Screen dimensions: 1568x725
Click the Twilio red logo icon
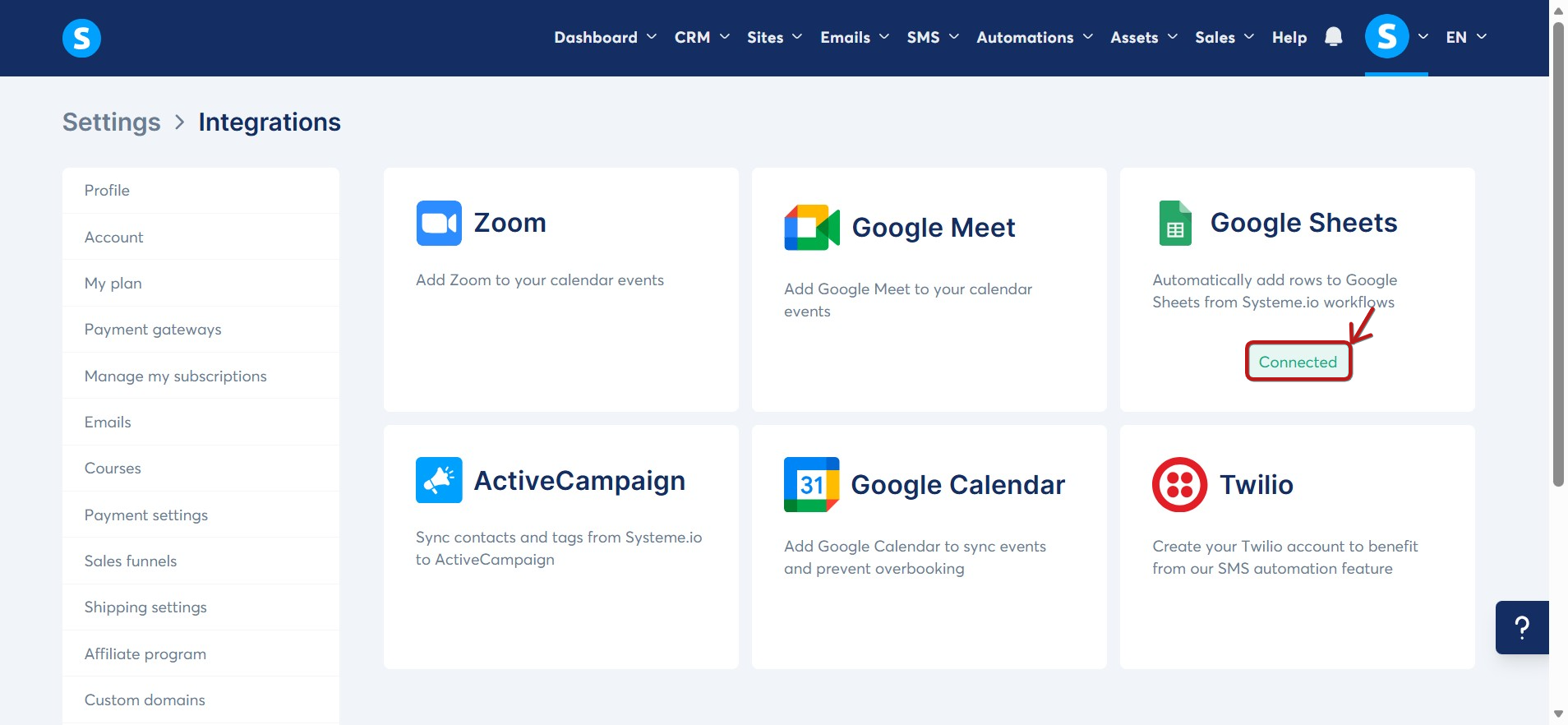coord(1179,485)
